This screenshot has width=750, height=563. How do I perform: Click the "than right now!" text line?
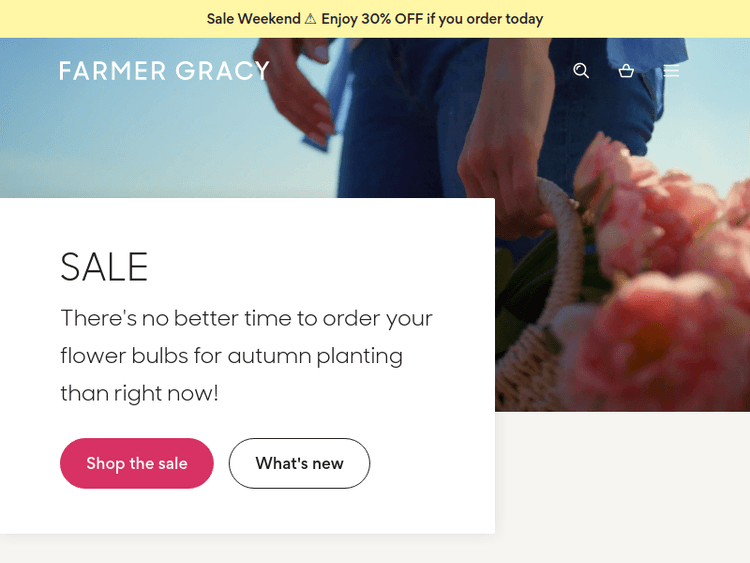139,393
